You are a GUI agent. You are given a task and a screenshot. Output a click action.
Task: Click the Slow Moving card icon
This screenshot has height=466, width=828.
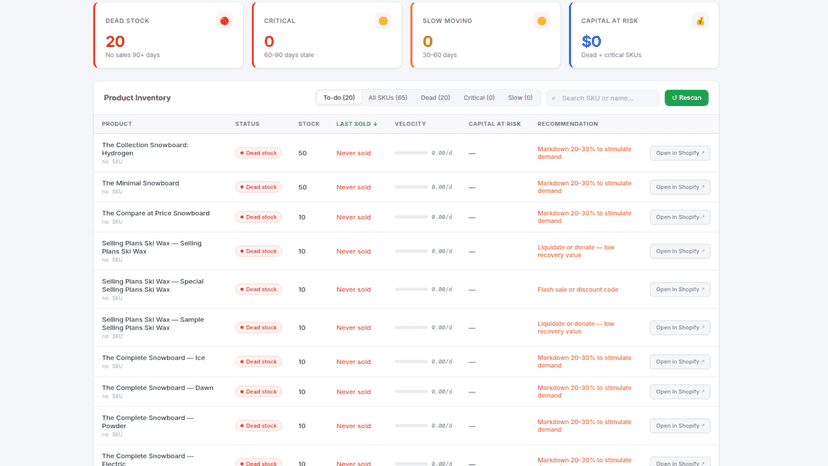pos(541,21)
